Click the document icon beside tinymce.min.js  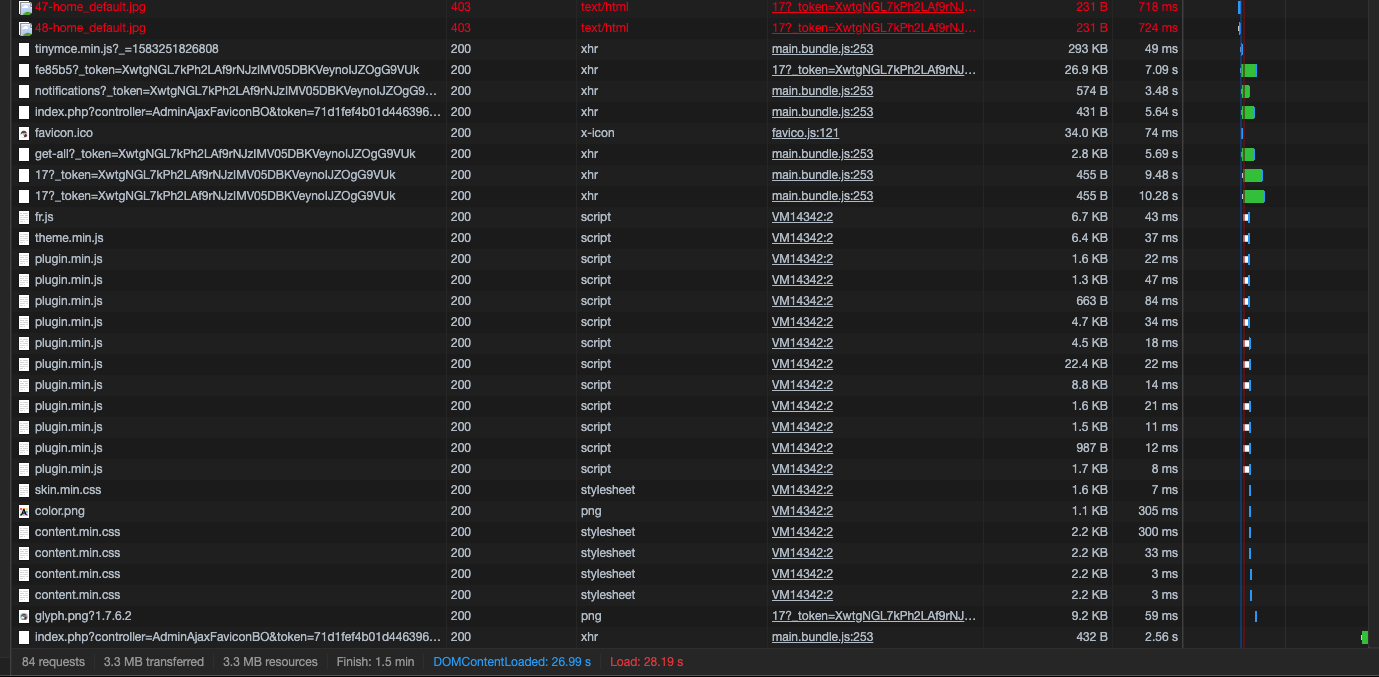(x=24, y=49)
